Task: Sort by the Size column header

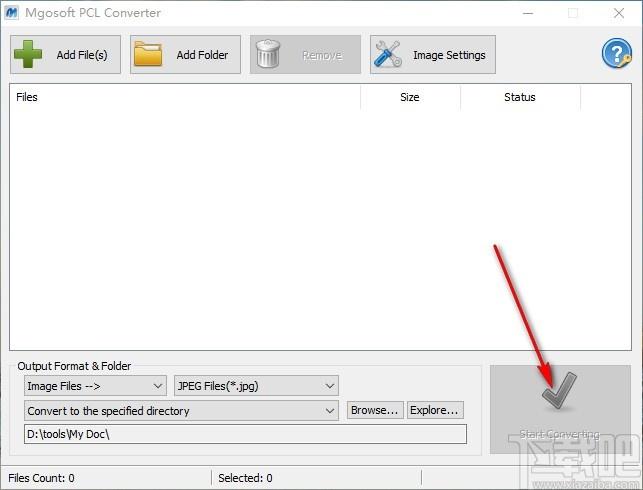Action: [410, 97]
